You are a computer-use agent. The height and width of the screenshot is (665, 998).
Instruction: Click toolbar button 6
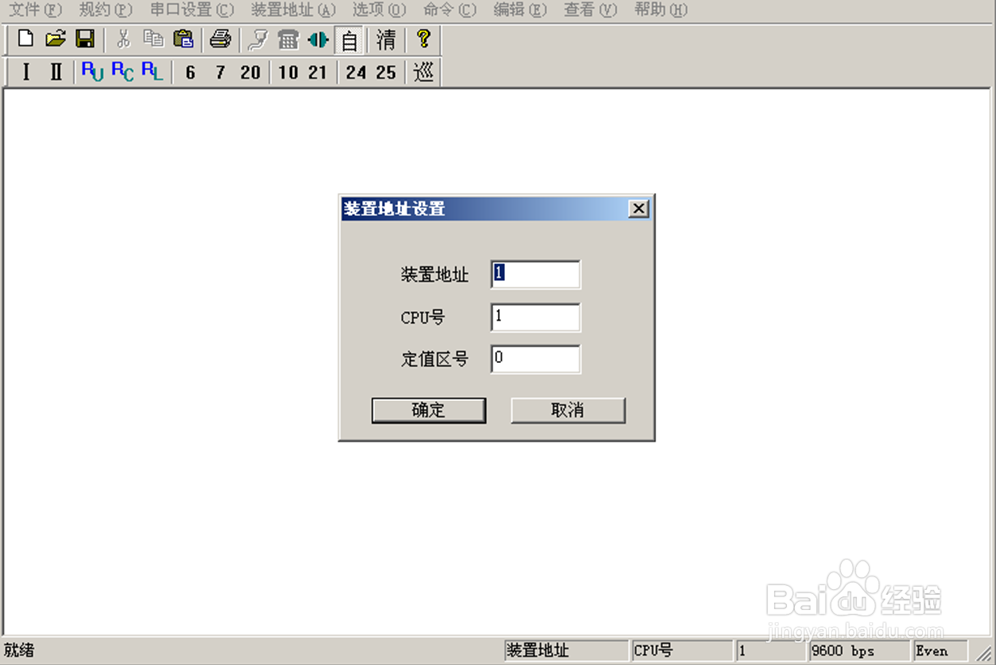(190, 73)
